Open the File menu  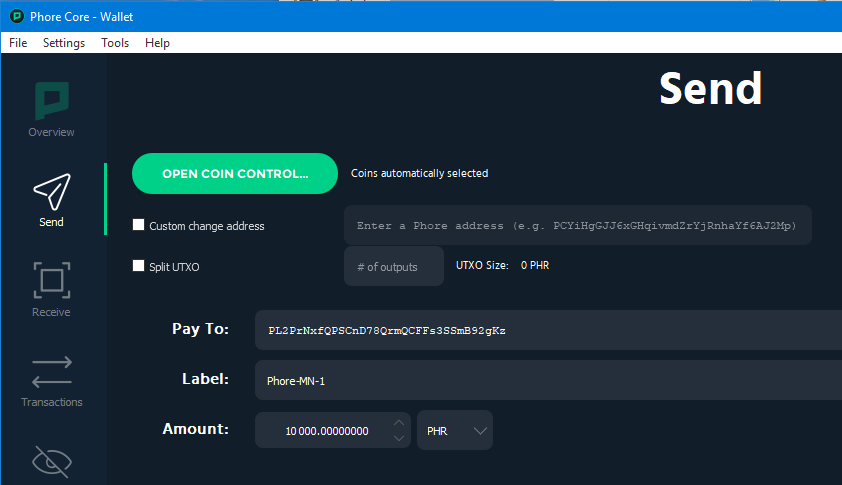pos(18,43)
